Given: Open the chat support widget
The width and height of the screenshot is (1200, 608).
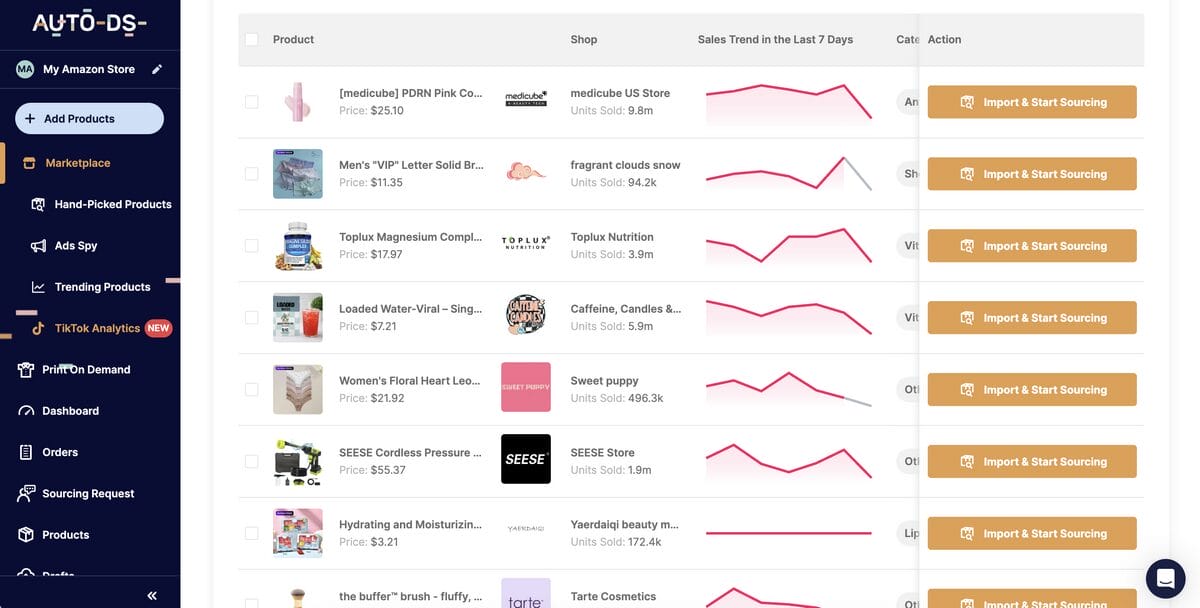Looking at the screenshot, I should (1165, 578).
